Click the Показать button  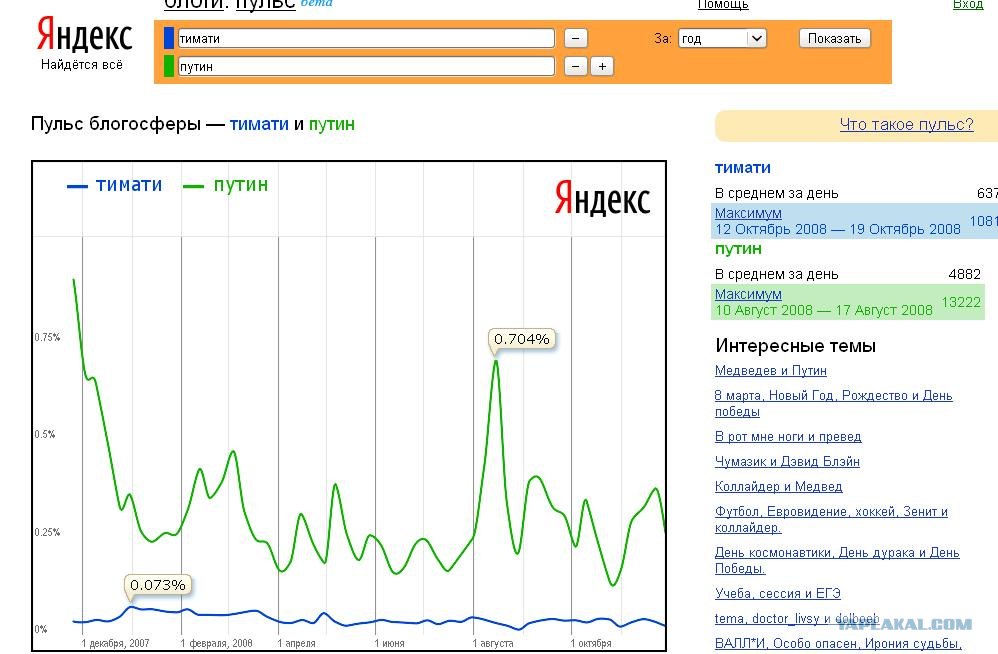coord(834,38)
